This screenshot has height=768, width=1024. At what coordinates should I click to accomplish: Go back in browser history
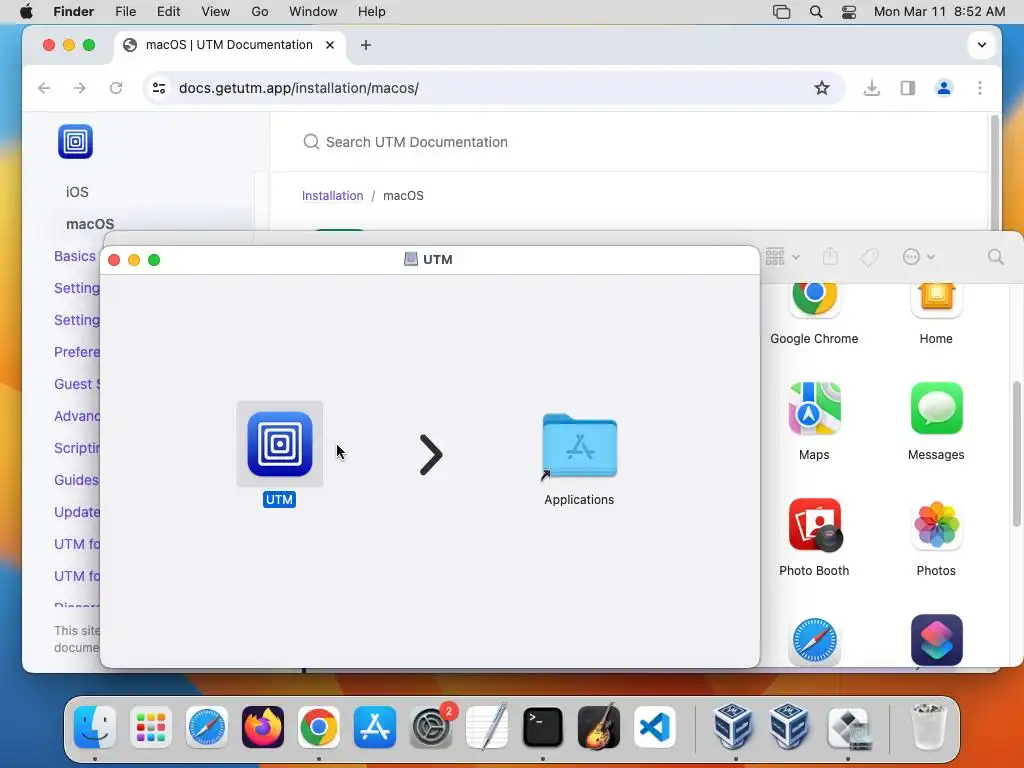pos(44,88)
